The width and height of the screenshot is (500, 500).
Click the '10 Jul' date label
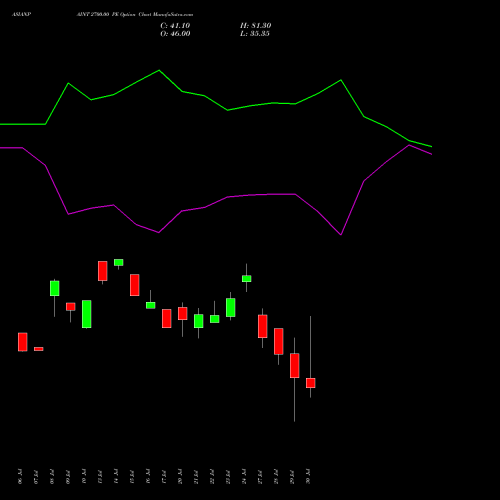tap(84, 476)
